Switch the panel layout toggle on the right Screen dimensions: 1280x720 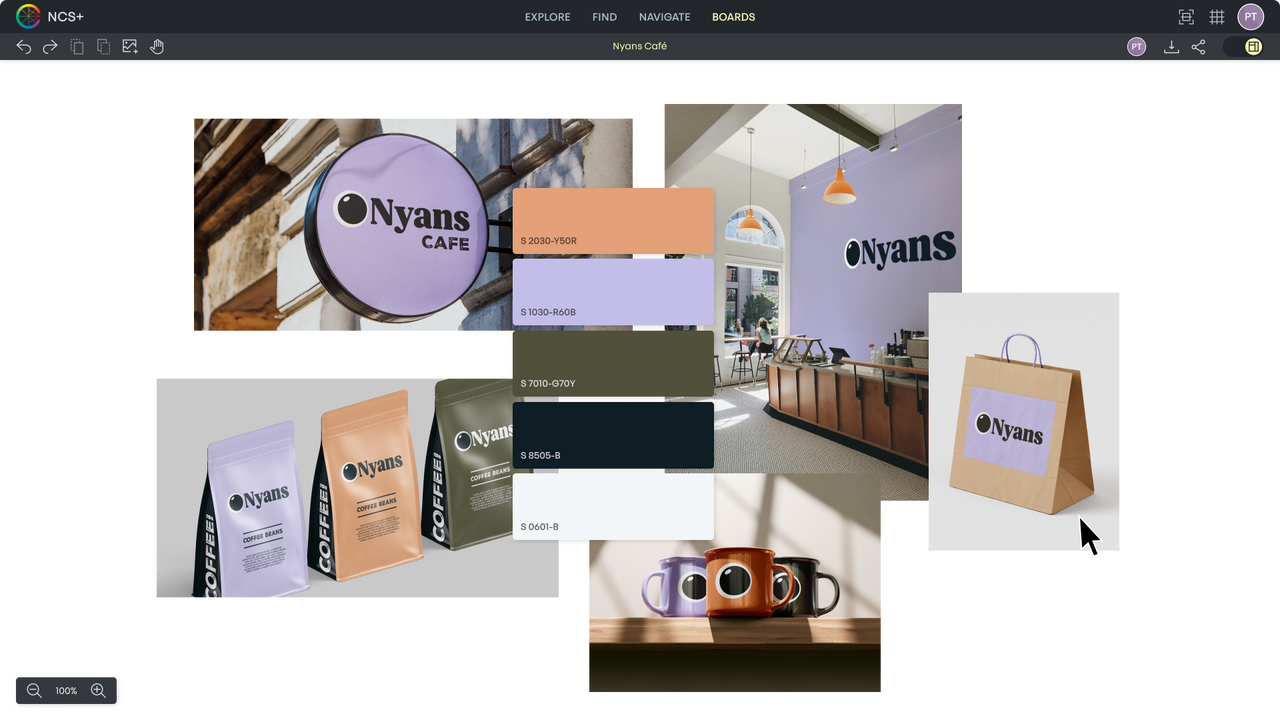(x=1252, y=46)
